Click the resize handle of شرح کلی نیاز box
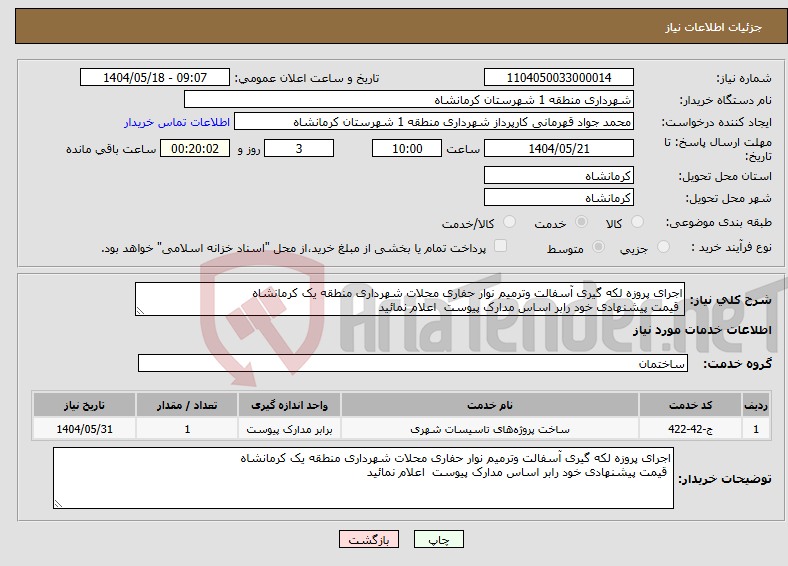Viewport: 788px width, 566px height. point(140,311)
